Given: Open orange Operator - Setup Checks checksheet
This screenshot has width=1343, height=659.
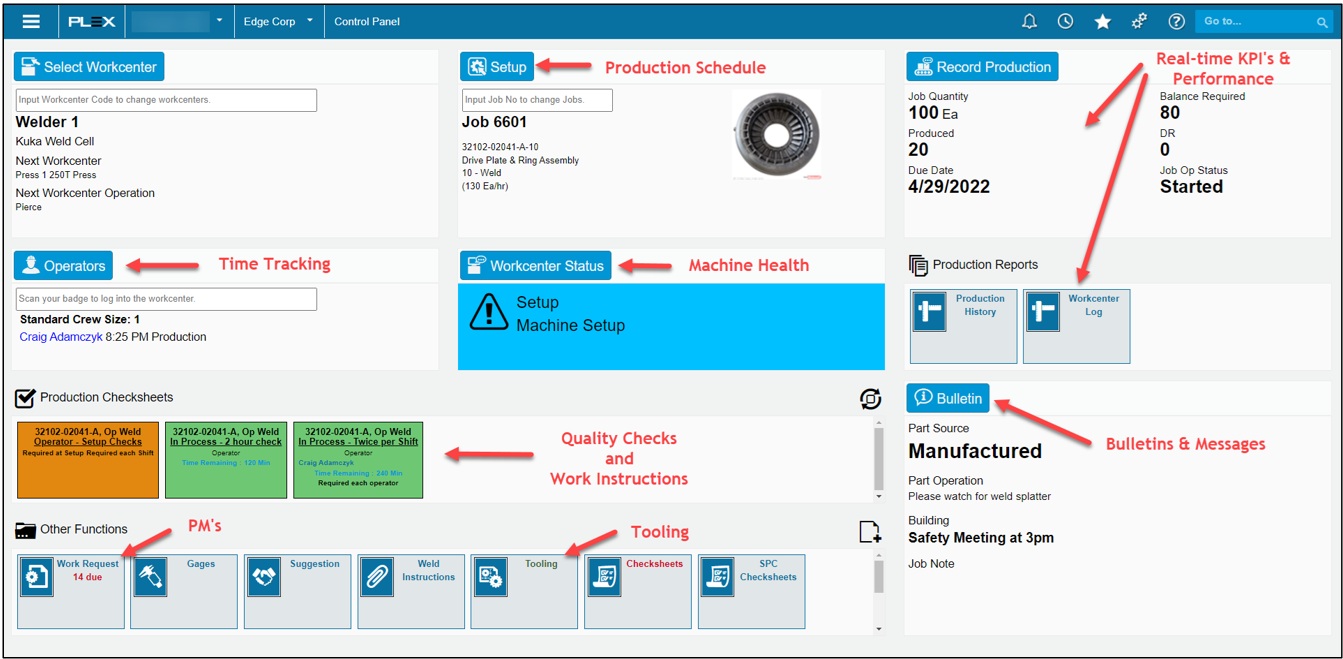Looking at the screenshot, I should tap(88, 459).
